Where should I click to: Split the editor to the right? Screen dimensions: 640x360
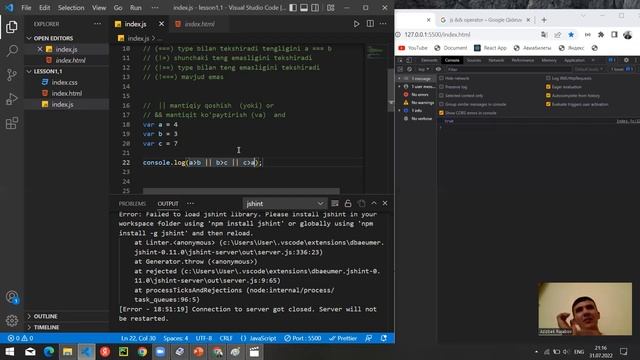(x=370, y=24)
